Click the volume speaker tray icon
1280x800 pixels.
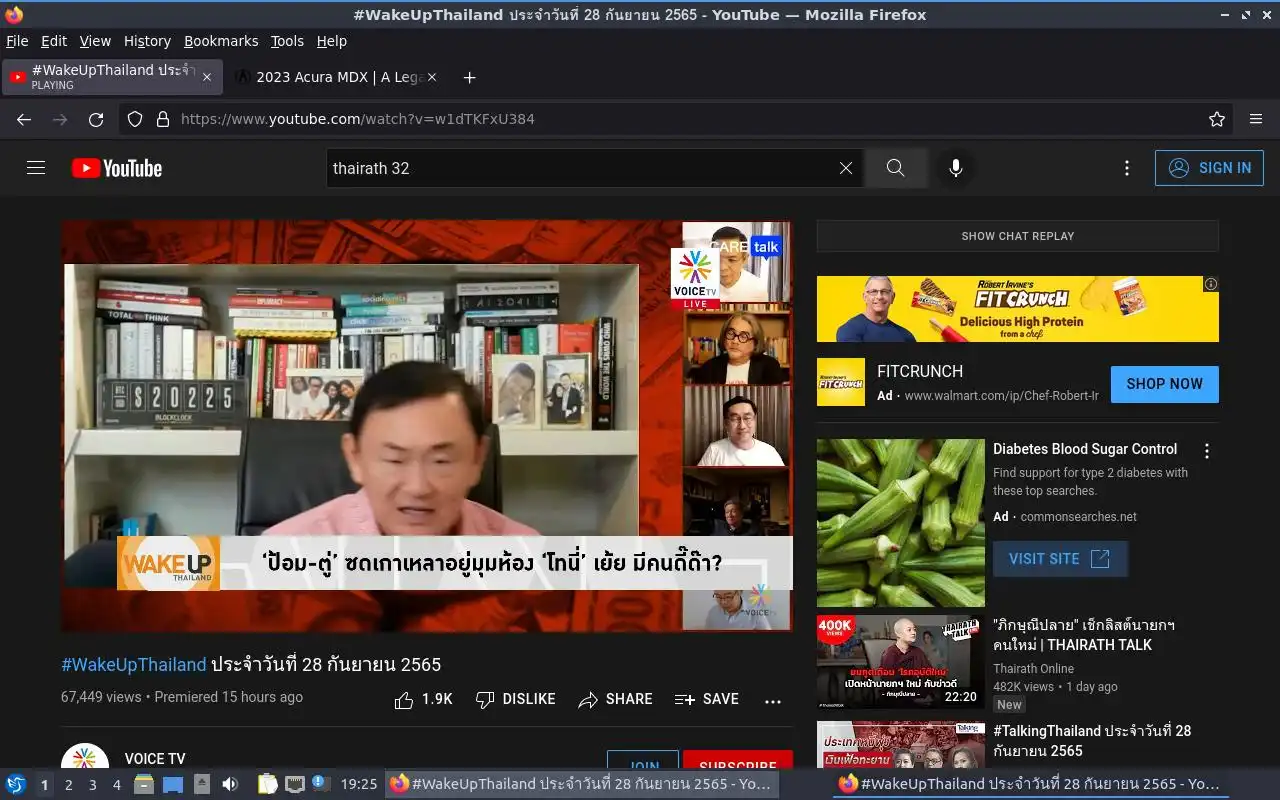pos(230,784)
